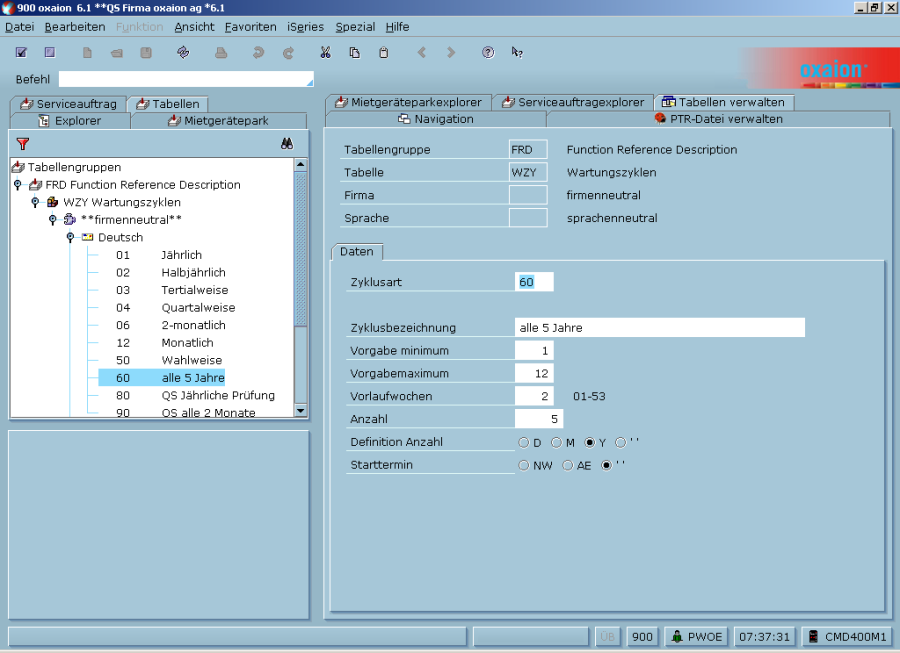The image size is (900, 653).
Task: Click the back chevron toolbar icon
Action: 422,53
